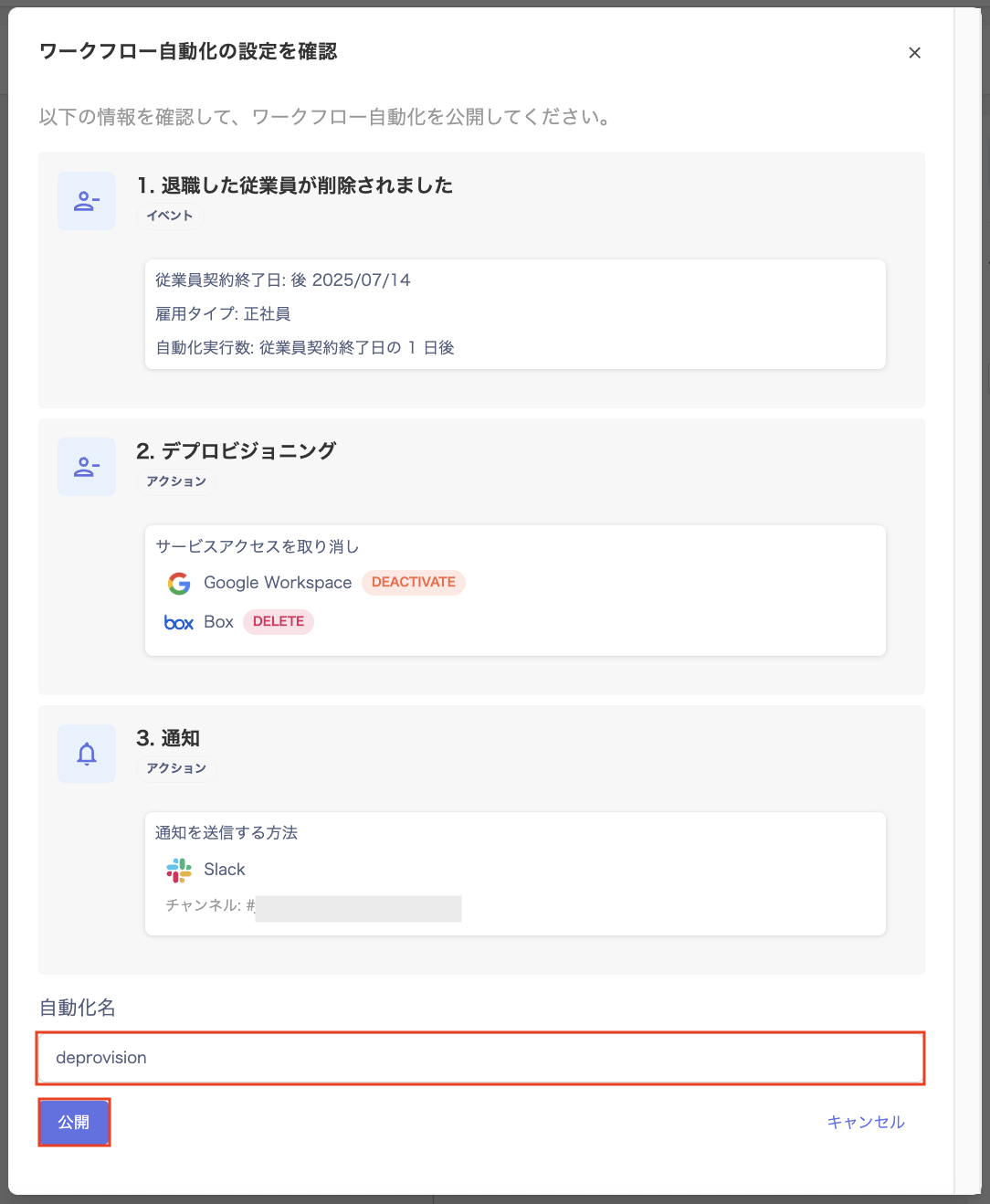
Task: Click the アクション tag under 通知
Action: [176, 768]
